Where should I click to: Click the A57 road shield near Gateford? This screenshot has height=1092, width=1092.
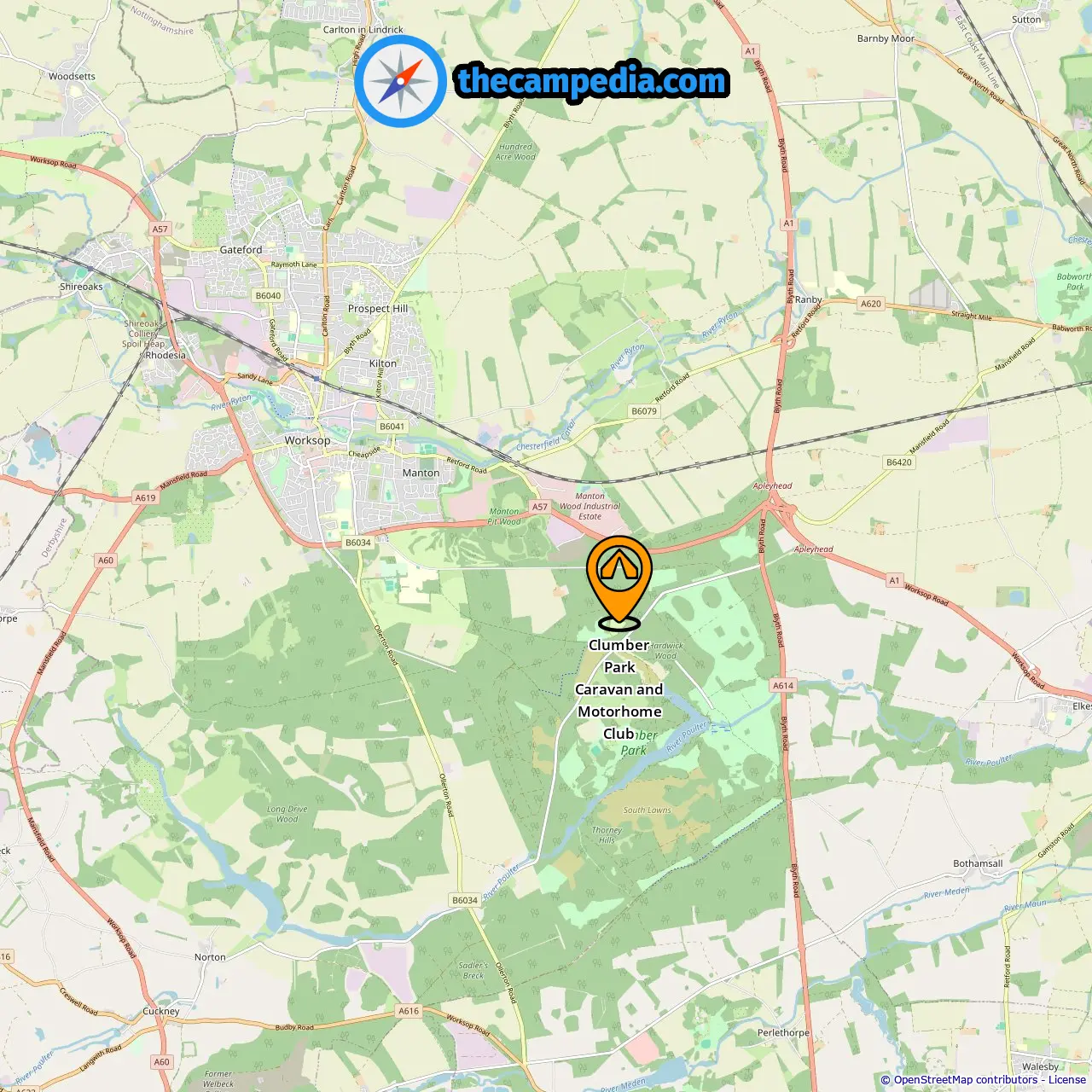pyautogui.click(x=160, y=229)
